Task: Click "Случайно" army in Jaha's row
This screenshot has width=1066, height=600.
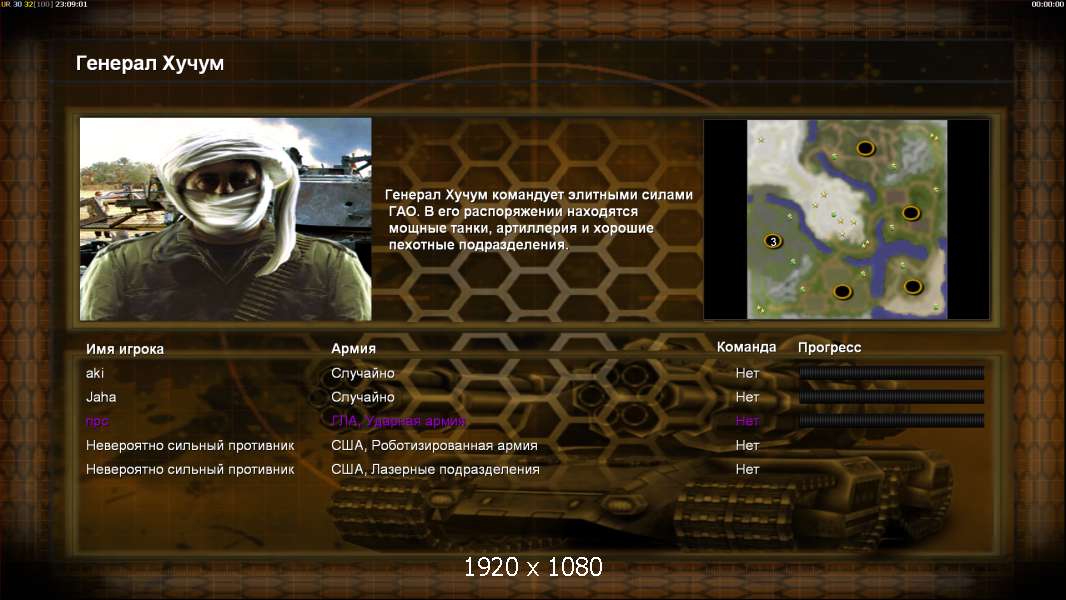Action: 363,397
